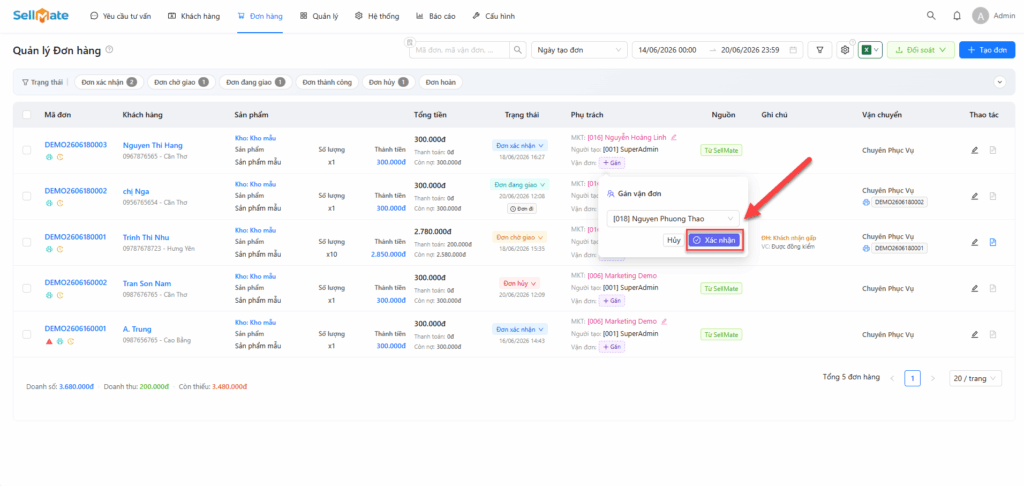Open customer link Trinh Thi Nhu
The image size is (1024, 486).
pyautogui.click(x=146, y=237)
